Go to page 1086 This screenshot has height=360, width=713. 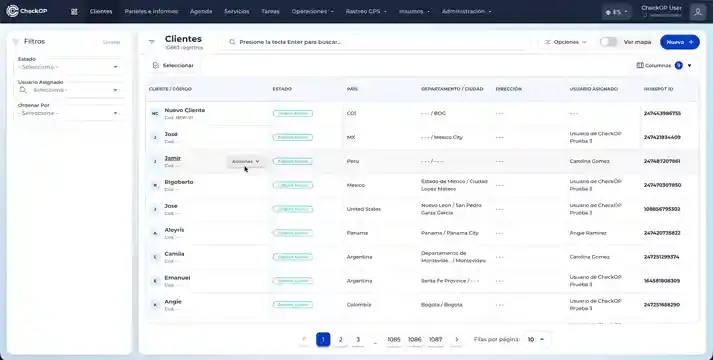[x=415, y=340]
